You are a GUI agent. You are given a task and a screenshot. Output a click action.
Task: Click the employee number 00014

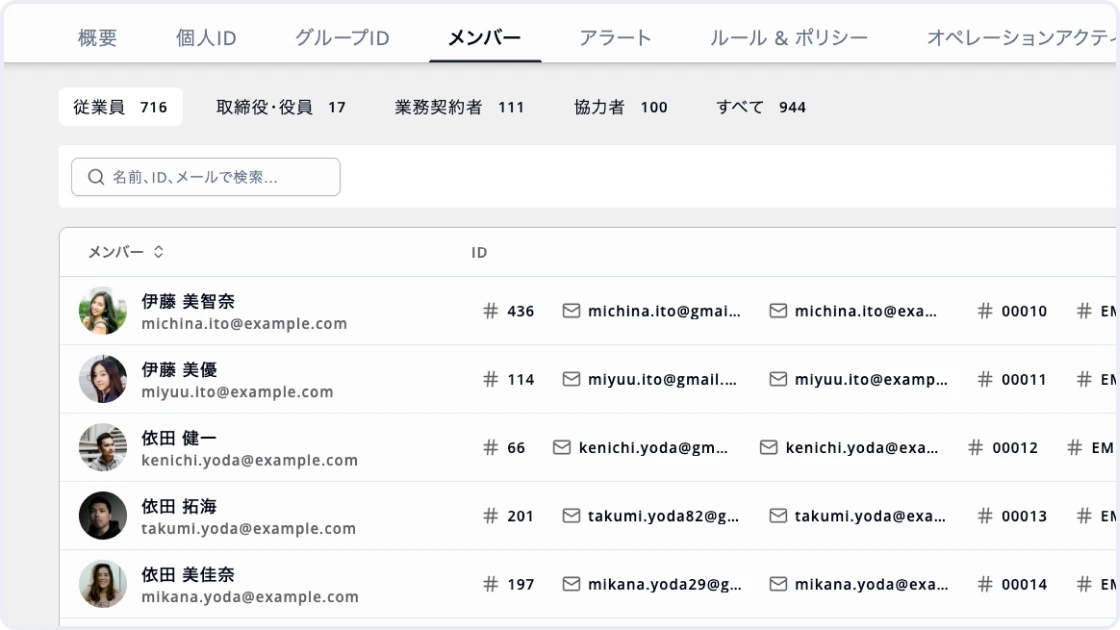coord(1024,585)
